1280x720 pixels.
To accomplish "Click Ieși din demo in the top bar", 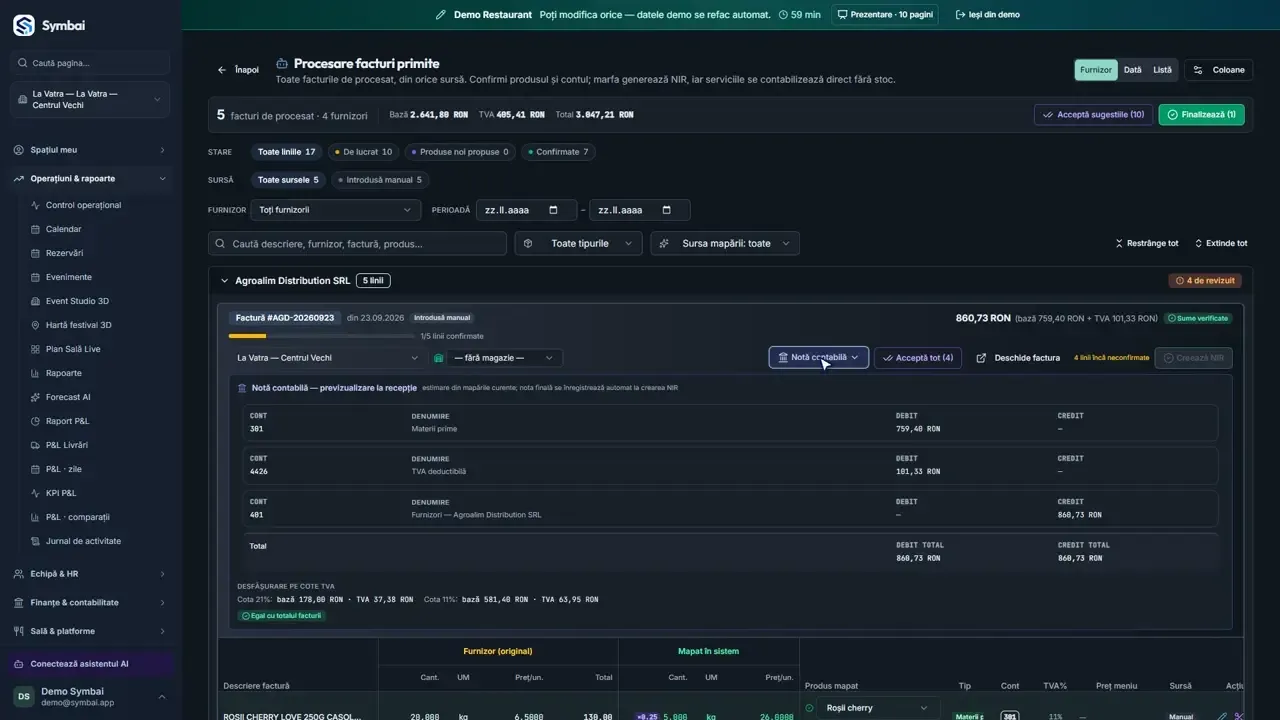I will [x=988, y=15].
